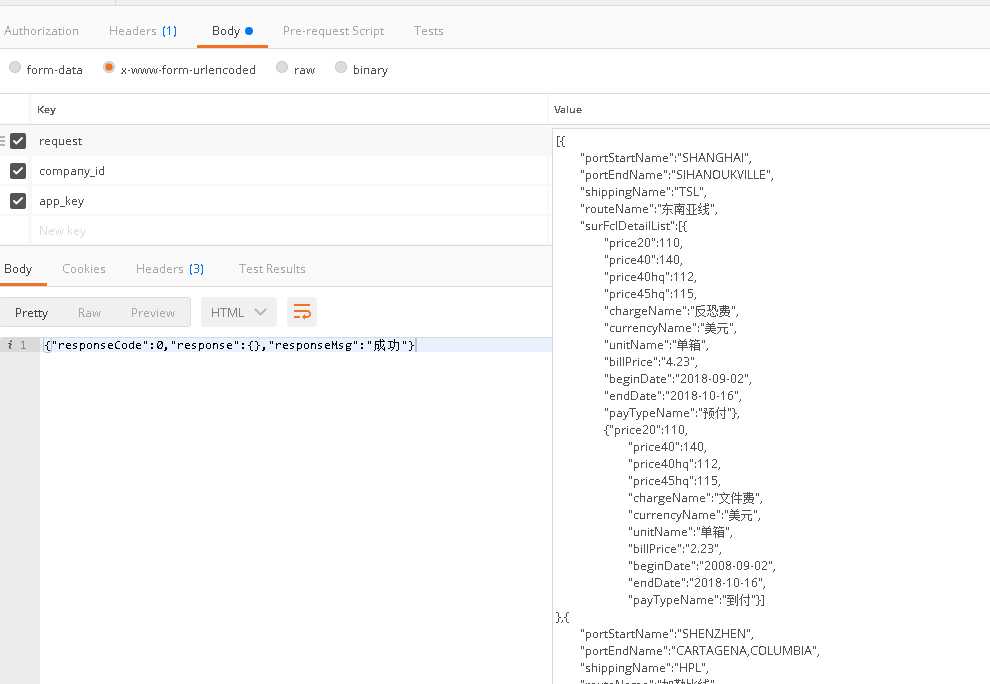Switch to request Headers (1) tab
Image resolution: width=990 pixels, height=684 pixels.
point(143,31)
